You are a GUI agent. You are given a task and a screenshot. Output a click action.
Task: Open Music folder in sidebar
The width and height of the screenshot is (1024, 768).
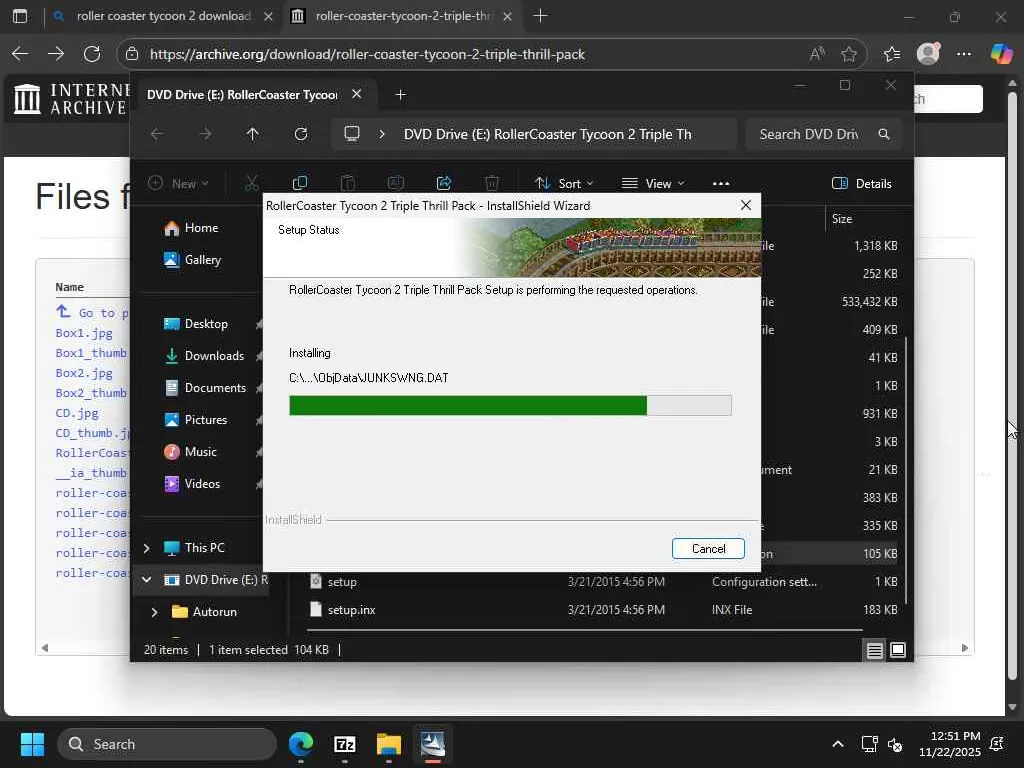tap(200, 452)
